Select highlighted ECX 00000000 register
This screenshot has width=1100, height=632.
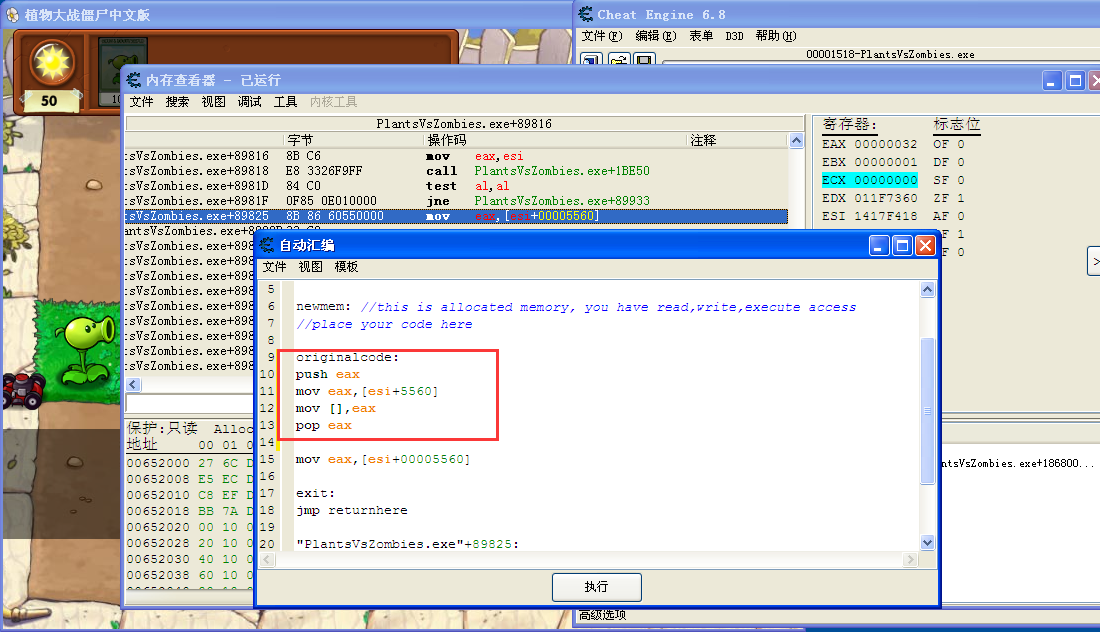pos(870,180)
